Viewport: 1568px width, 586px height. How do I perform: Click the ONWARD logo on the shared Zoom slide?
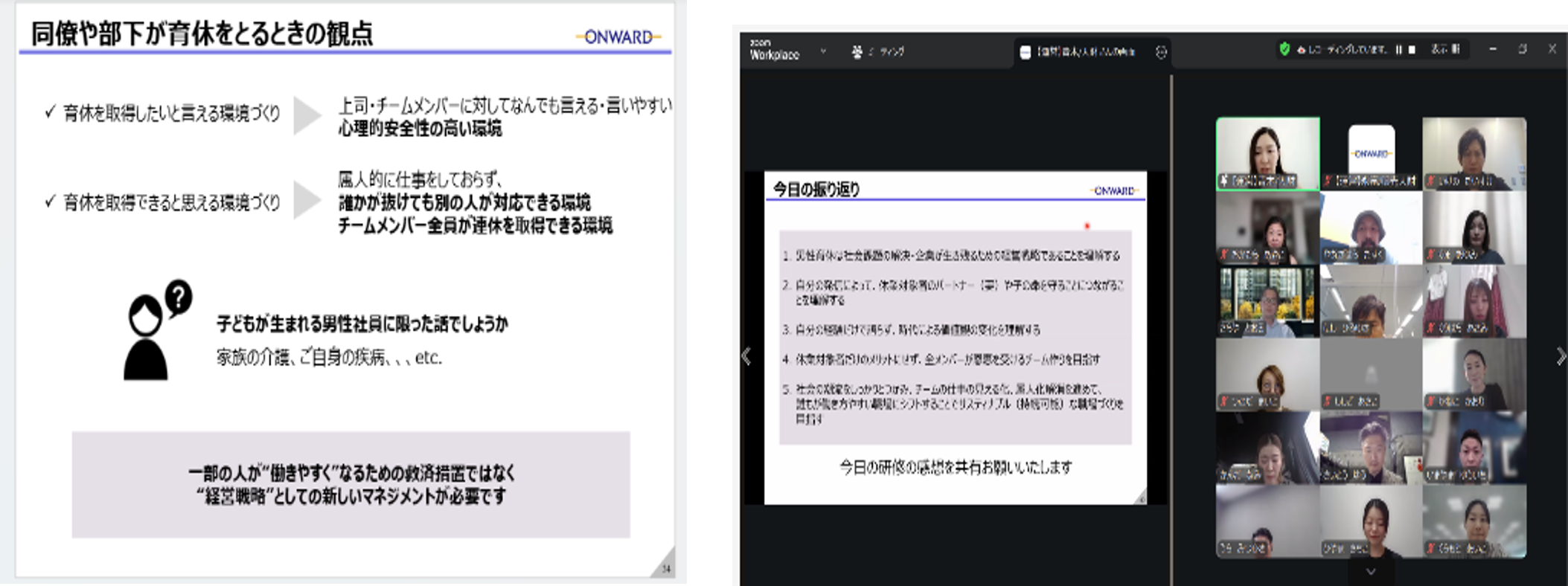click(1113, 191)
